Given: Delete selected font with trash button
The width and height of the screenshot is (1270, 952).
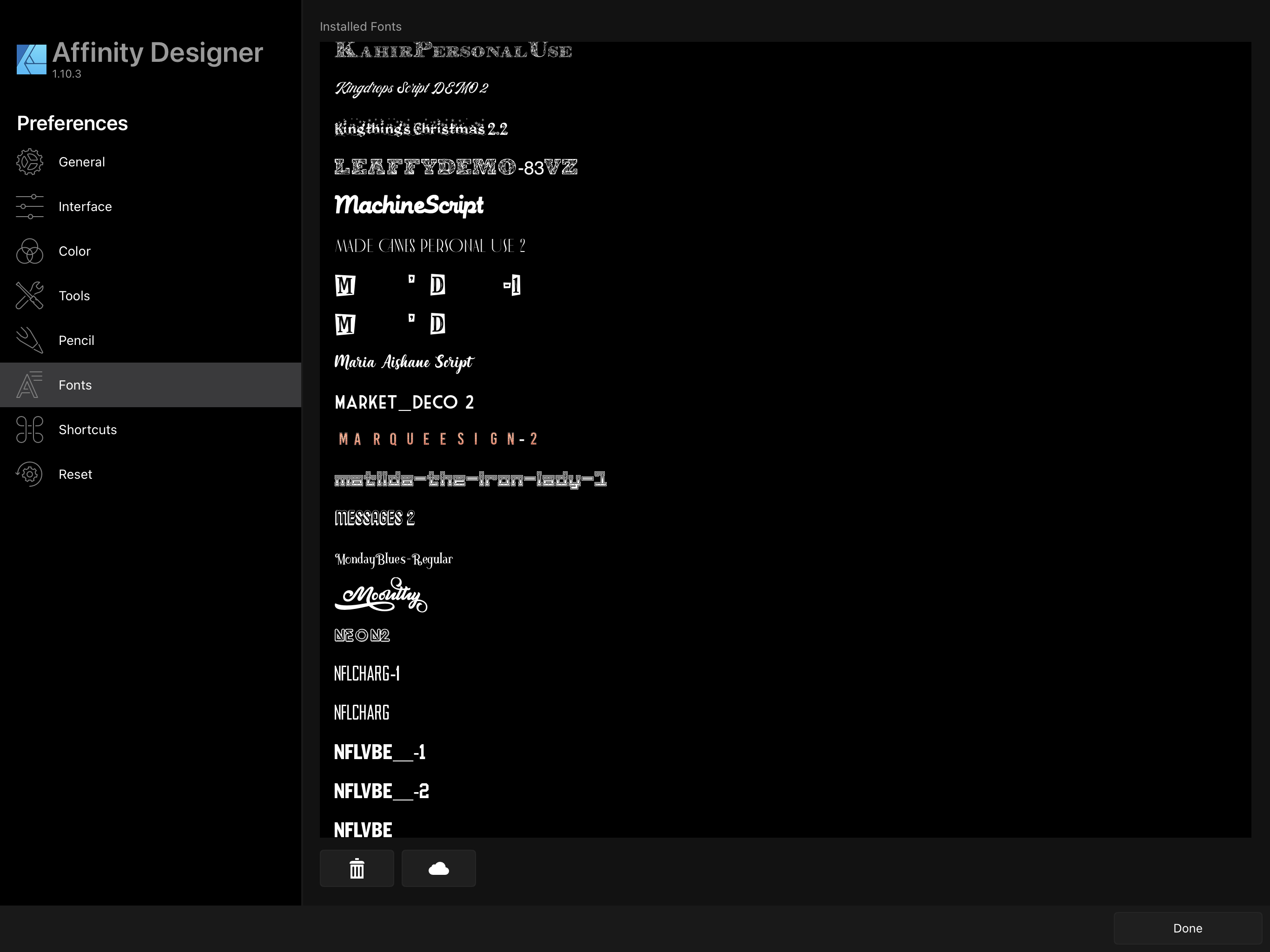Looking at the screenshot, I should (x=357, y=868).
